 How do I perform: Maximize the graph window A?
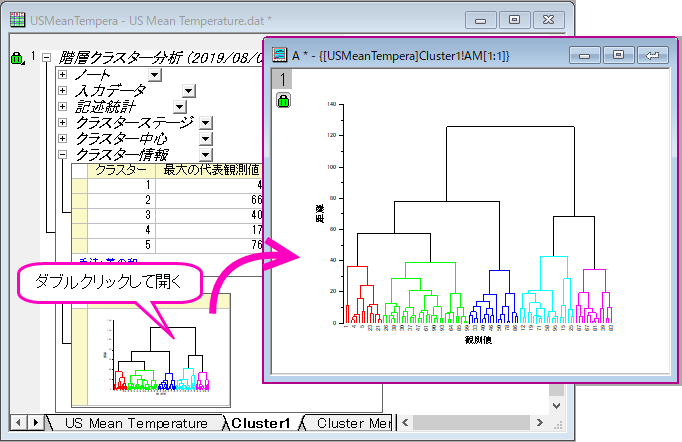pyautogui.click(x=618, y=55)
